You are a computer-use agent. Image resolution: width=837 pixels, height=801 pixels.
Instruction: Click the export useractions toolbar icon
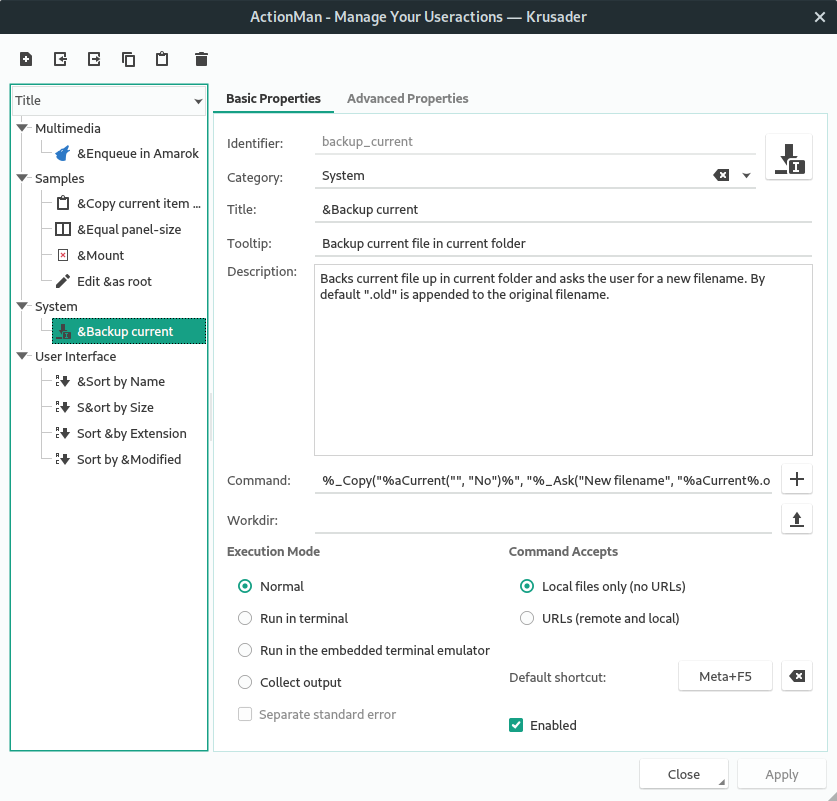pos(94,59)
